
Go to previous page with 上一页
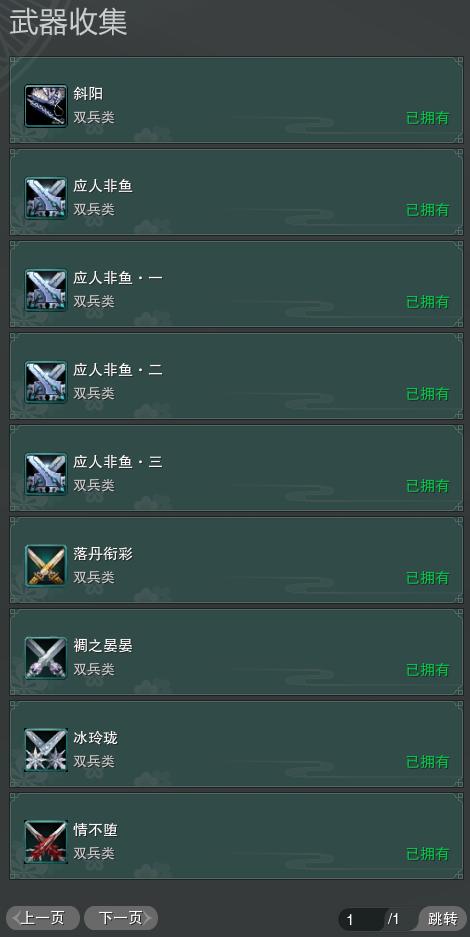(43, 918)
